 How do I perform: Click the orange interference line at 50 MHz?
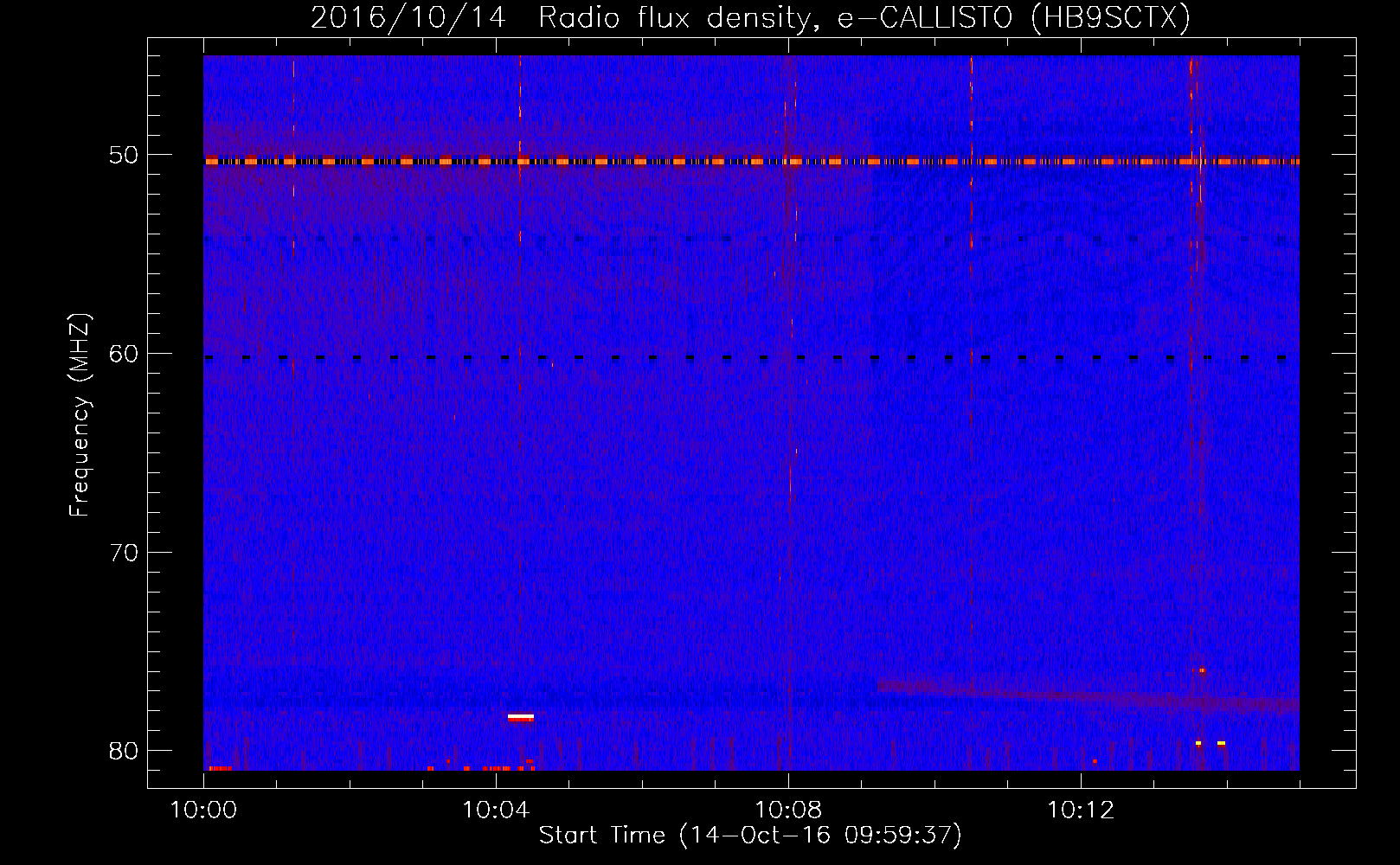[x=751, y=161]
